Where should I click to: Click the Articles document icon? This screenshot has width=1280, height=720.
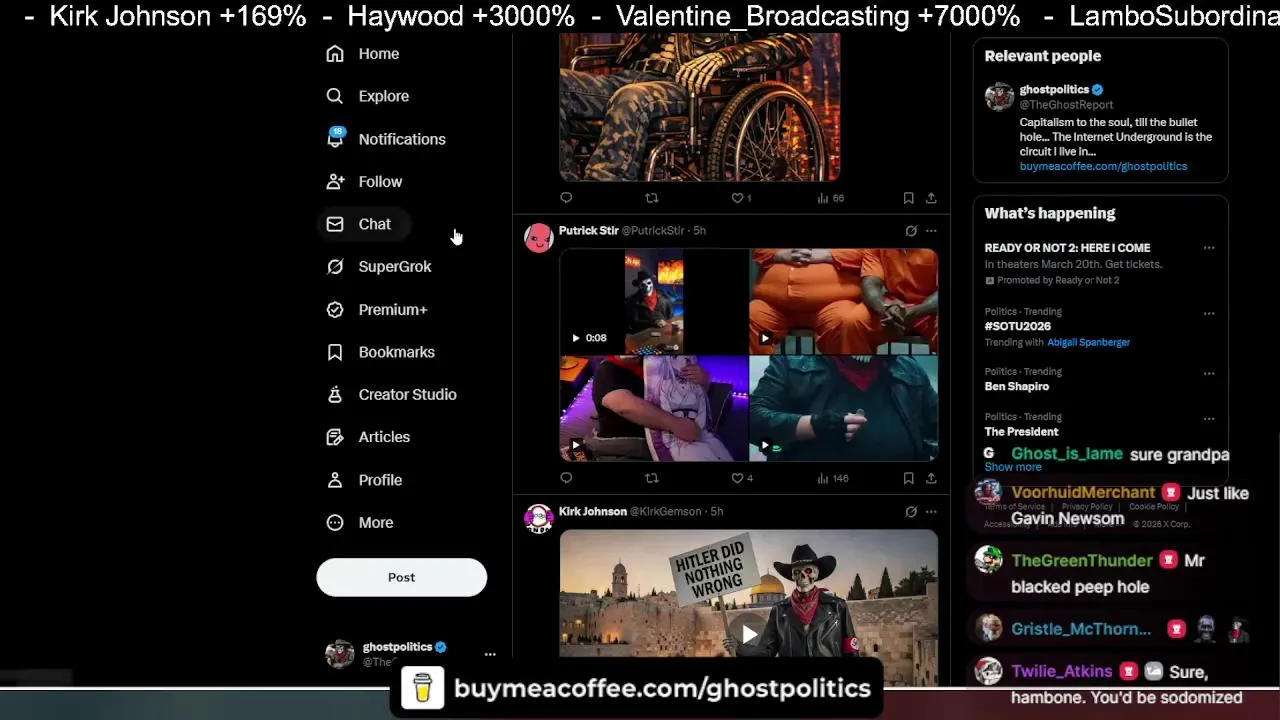(335, 437)
